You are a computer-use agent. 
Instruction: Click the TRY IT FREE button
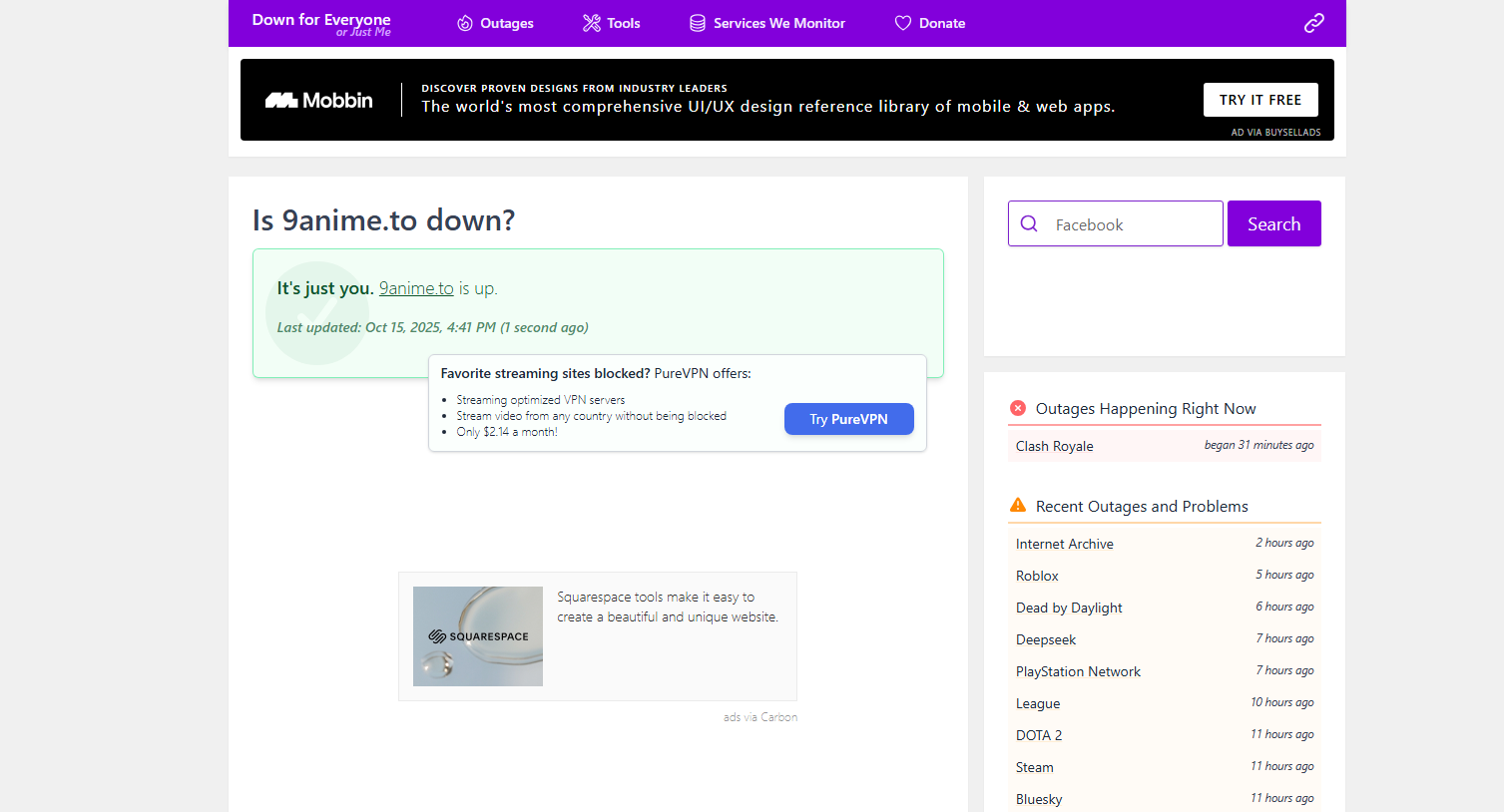click(x=1259, y=100)
